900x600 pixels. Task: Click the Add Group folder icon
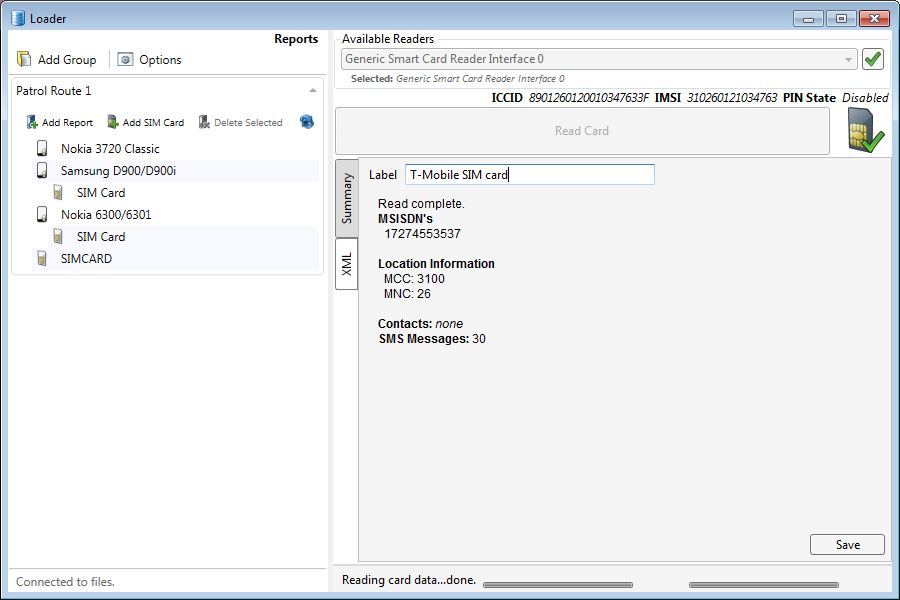click(x=24, y=59)
